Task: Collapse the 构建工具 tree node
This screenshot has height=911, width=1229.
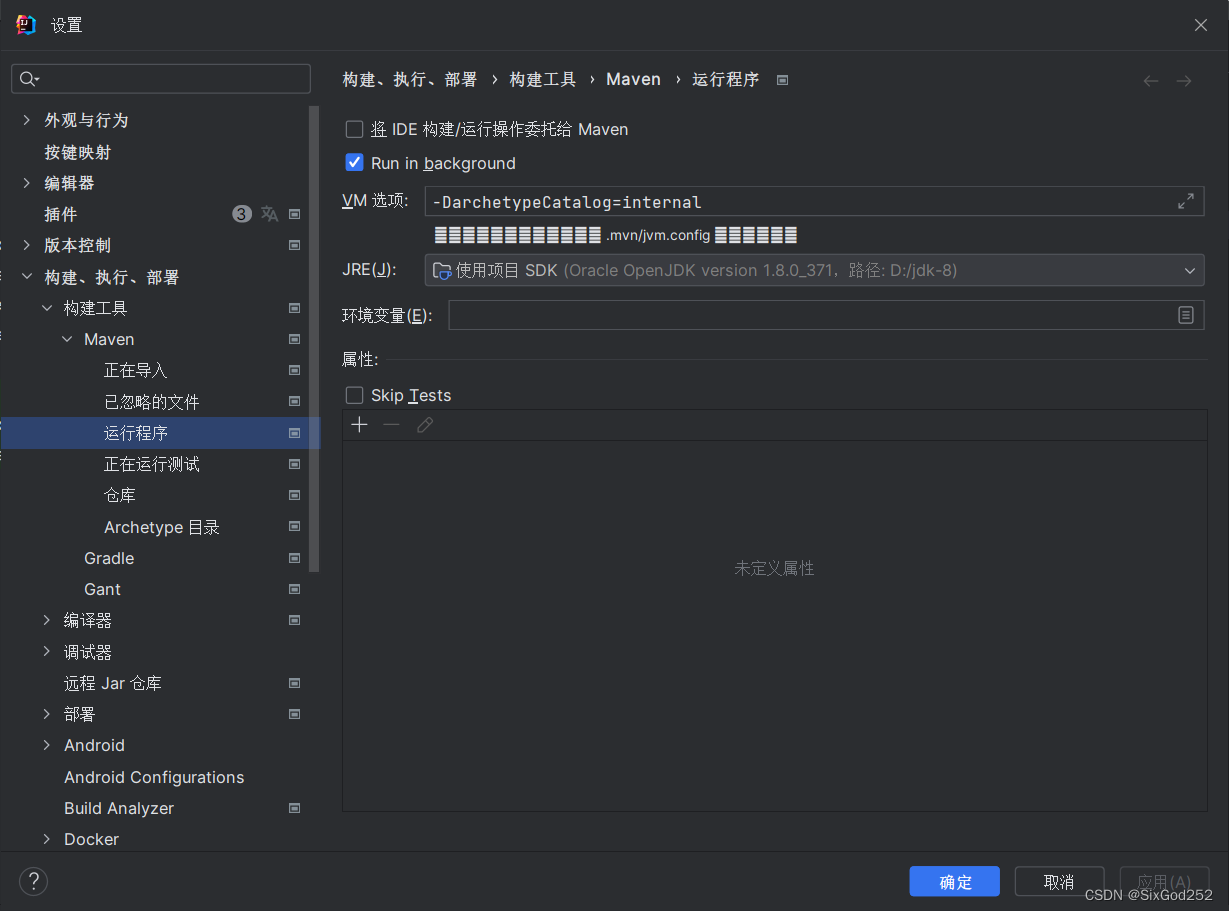Action: tap(47, 308)
